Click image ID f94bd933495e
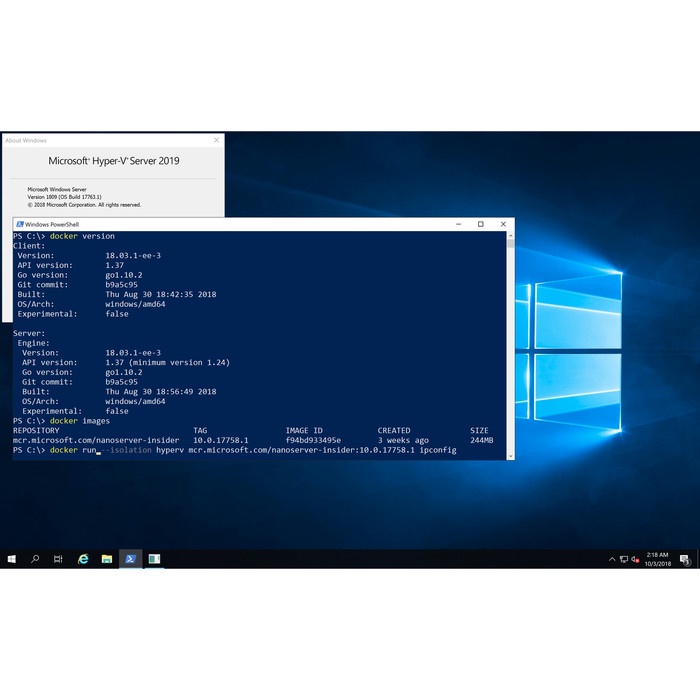Screen dimensions: 700x700 tap(313, 440)
